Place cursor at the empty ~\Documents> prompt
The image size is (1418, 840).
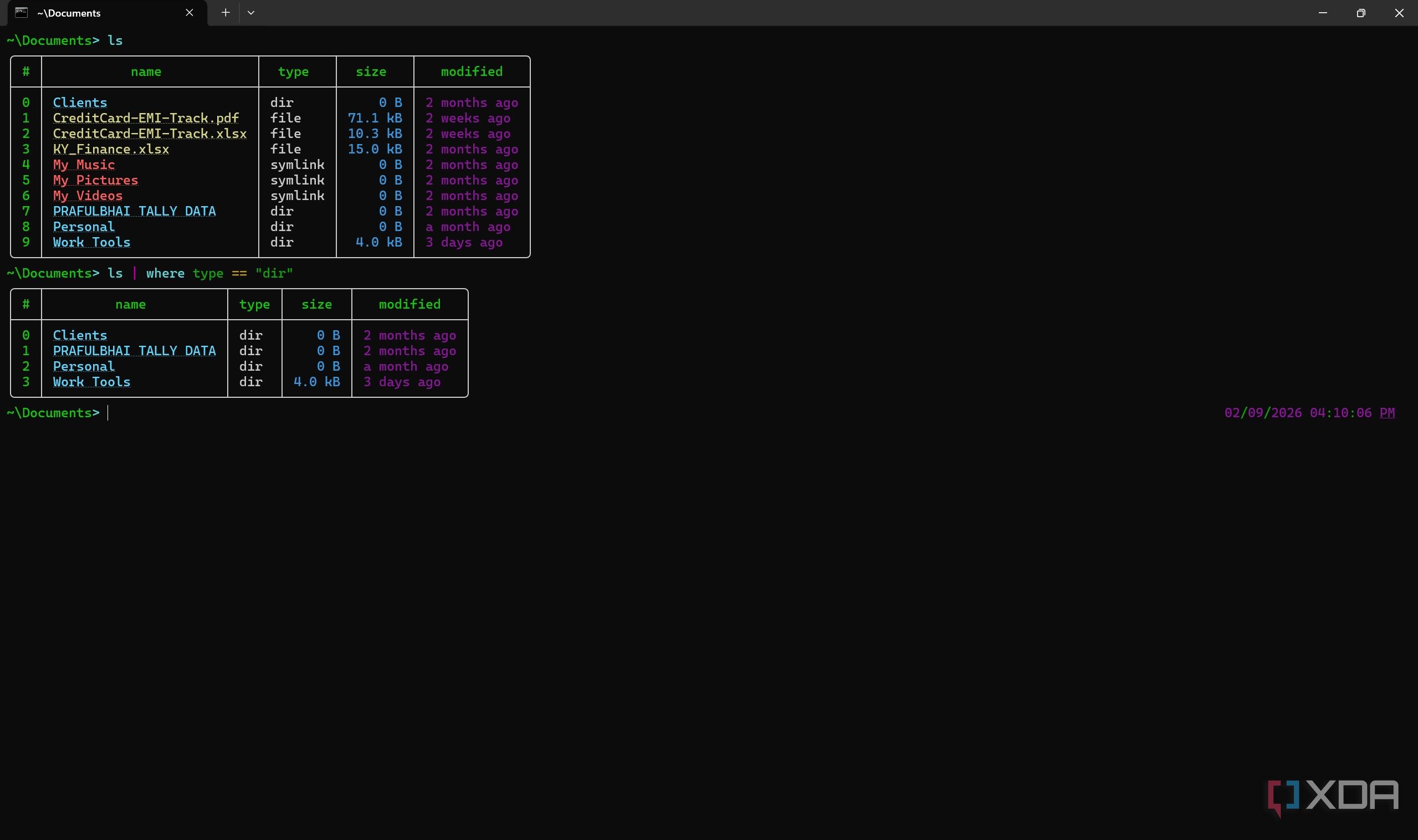107,413
